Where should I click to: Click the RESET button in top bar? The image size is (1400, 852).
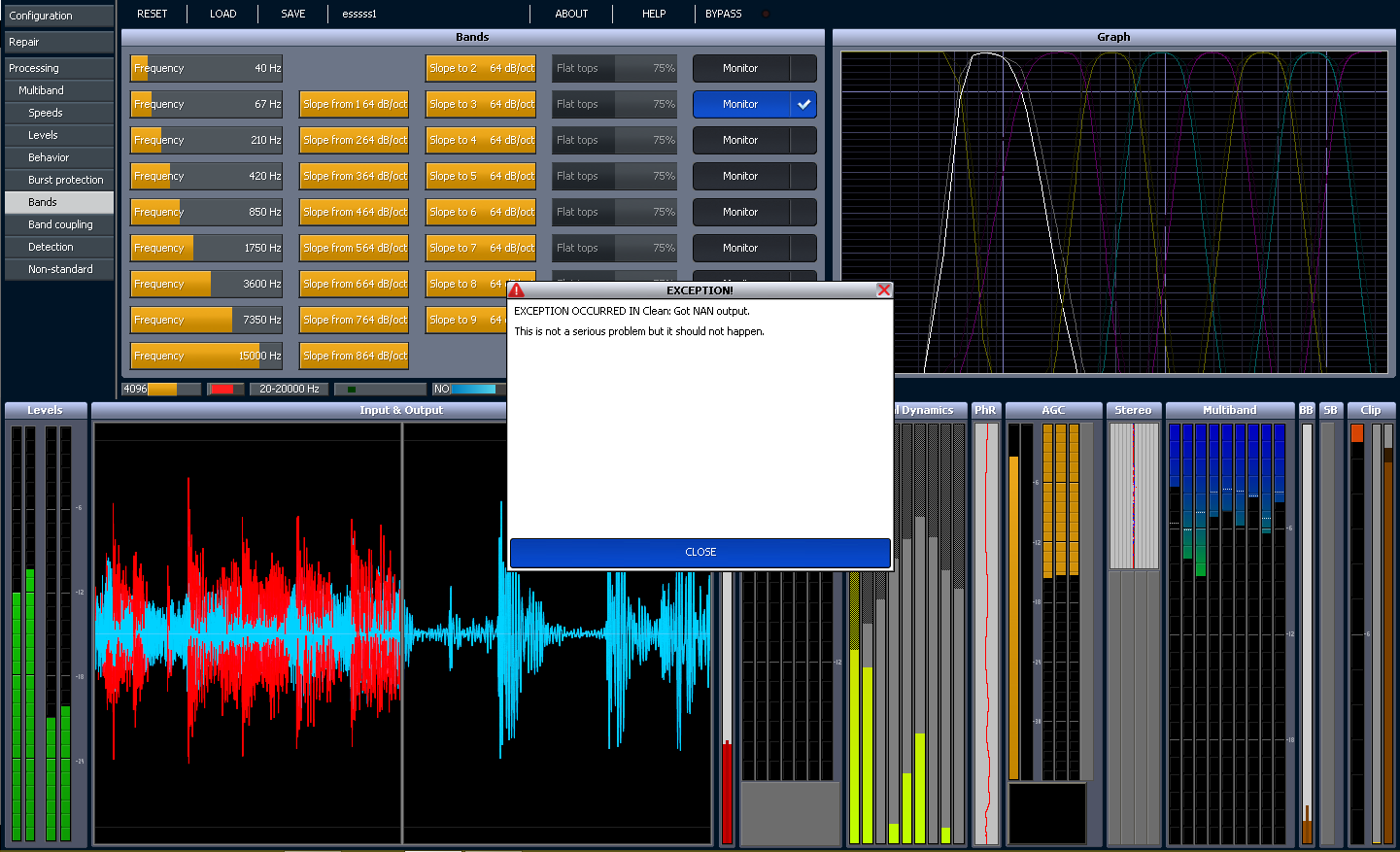tap(153, 14)
